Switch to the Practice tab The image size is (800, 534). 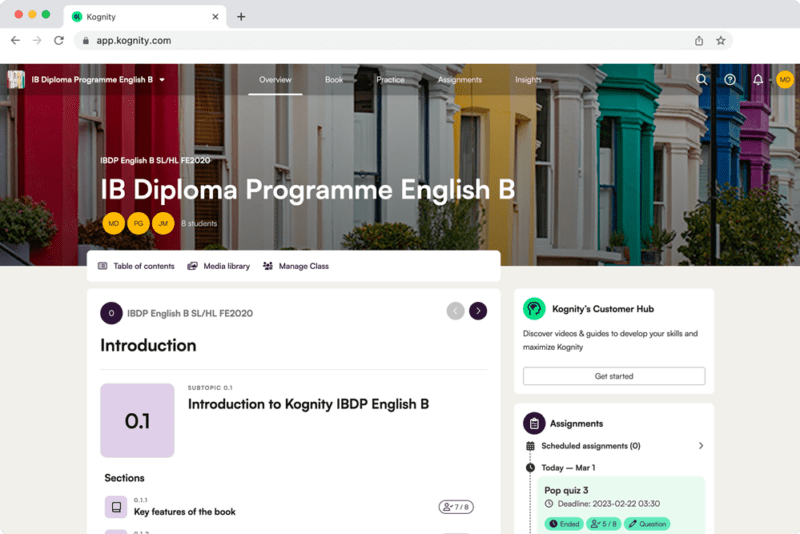pos(390,80)
